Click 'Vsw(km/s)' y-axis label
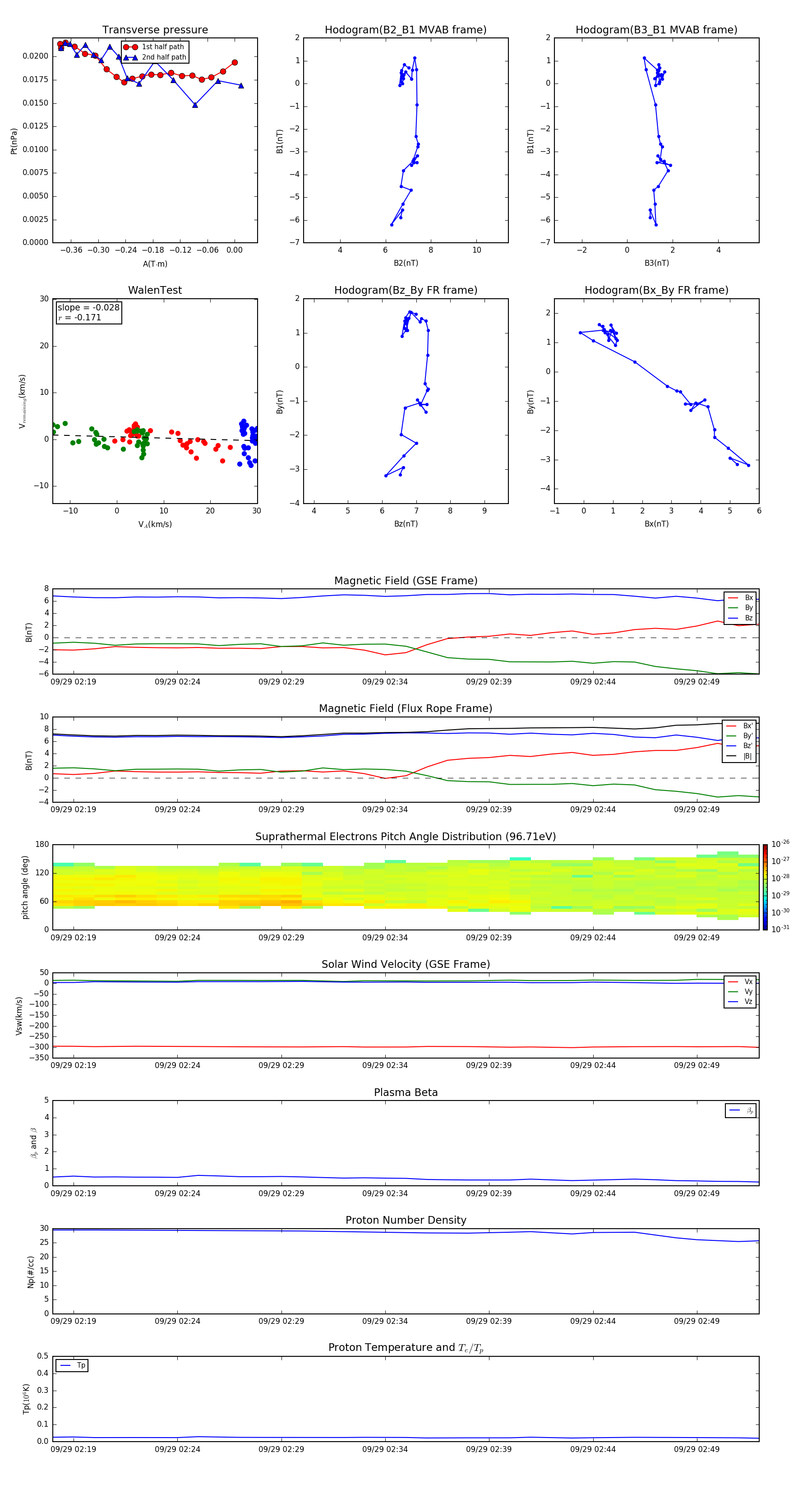This screenshot has height=1489, width=812. pos(18,1016)
